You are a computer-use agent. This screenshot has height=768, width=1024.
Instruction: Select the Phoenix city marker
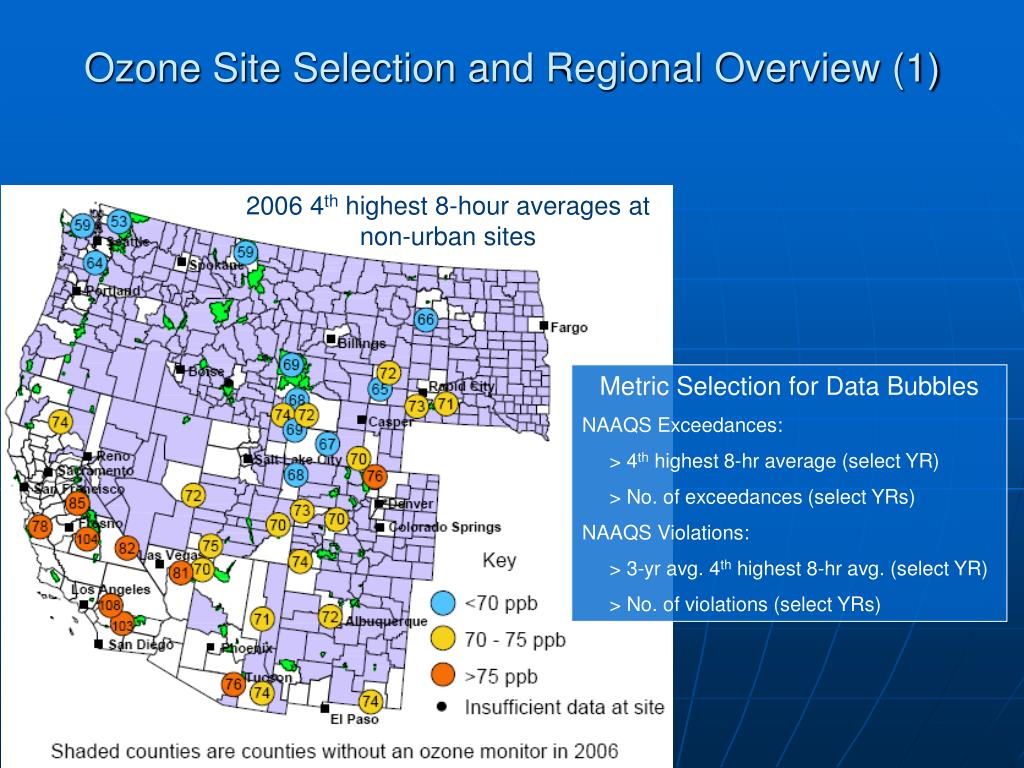210,648
